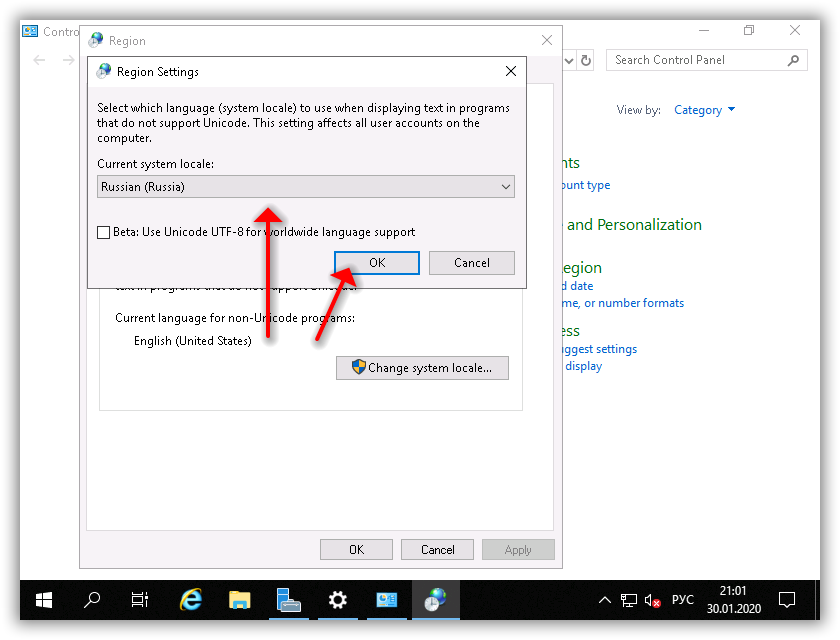840x640 pixels.
Task: Confirm Region Settings with OK
Action: tap(376, 263)
